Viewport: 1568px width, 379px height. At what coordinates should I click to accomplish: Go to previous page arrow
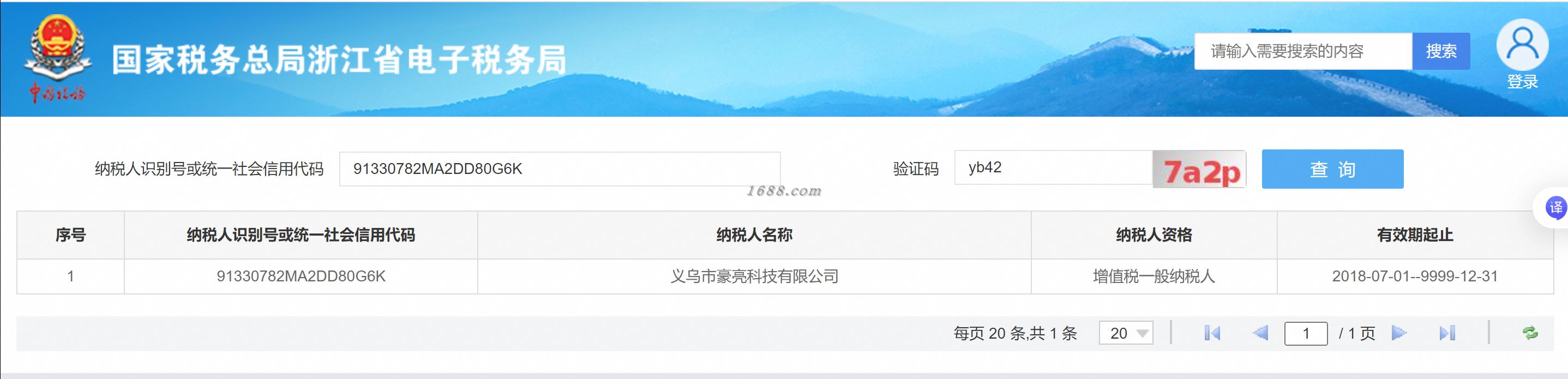point(1260,333)
